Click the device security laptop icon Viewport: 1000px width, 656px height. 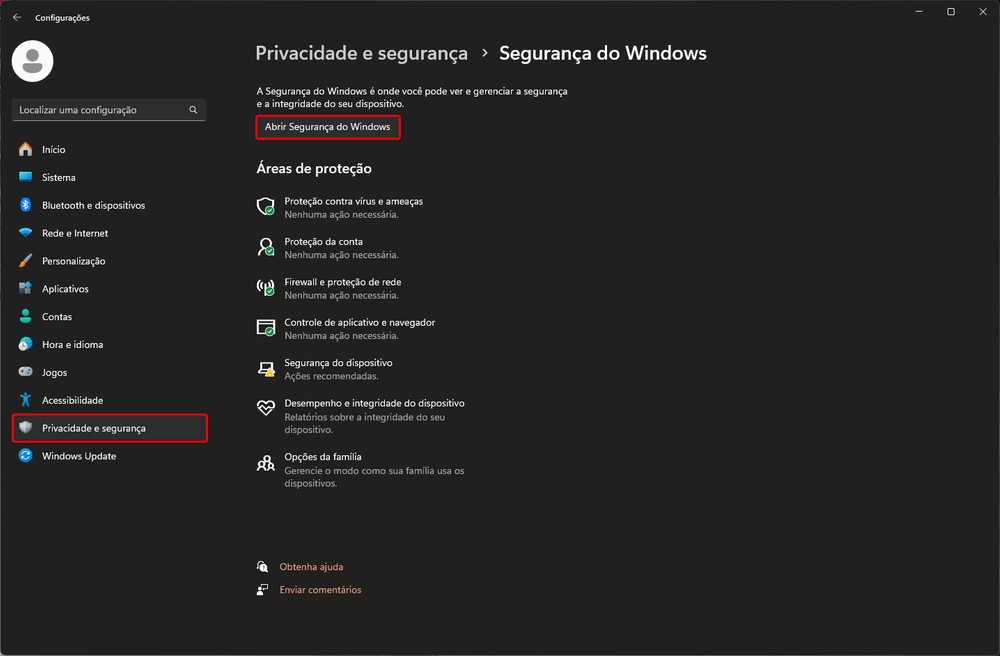pos(265,369)
